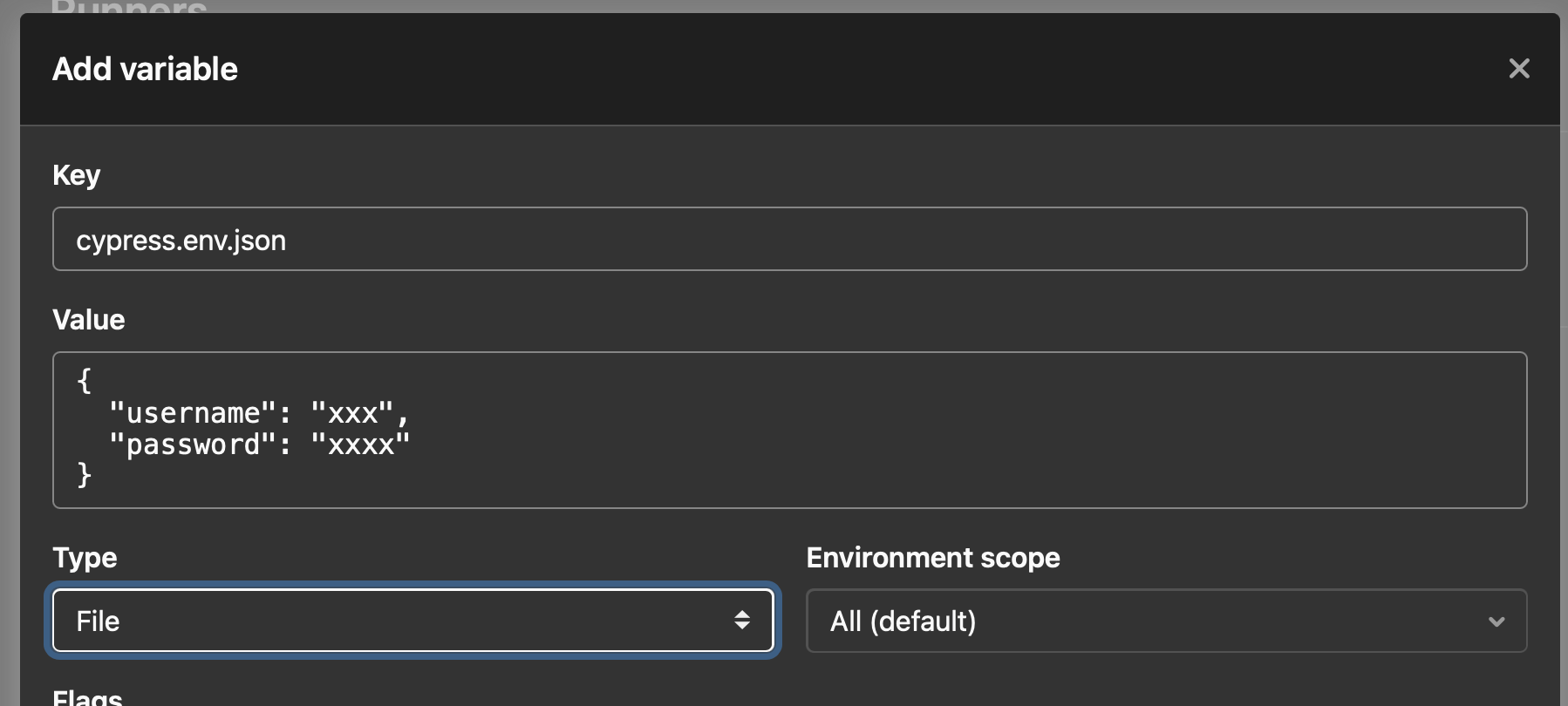Expand the All (default) scope selector
The image size is (1568, 706).
point(1166,621)
